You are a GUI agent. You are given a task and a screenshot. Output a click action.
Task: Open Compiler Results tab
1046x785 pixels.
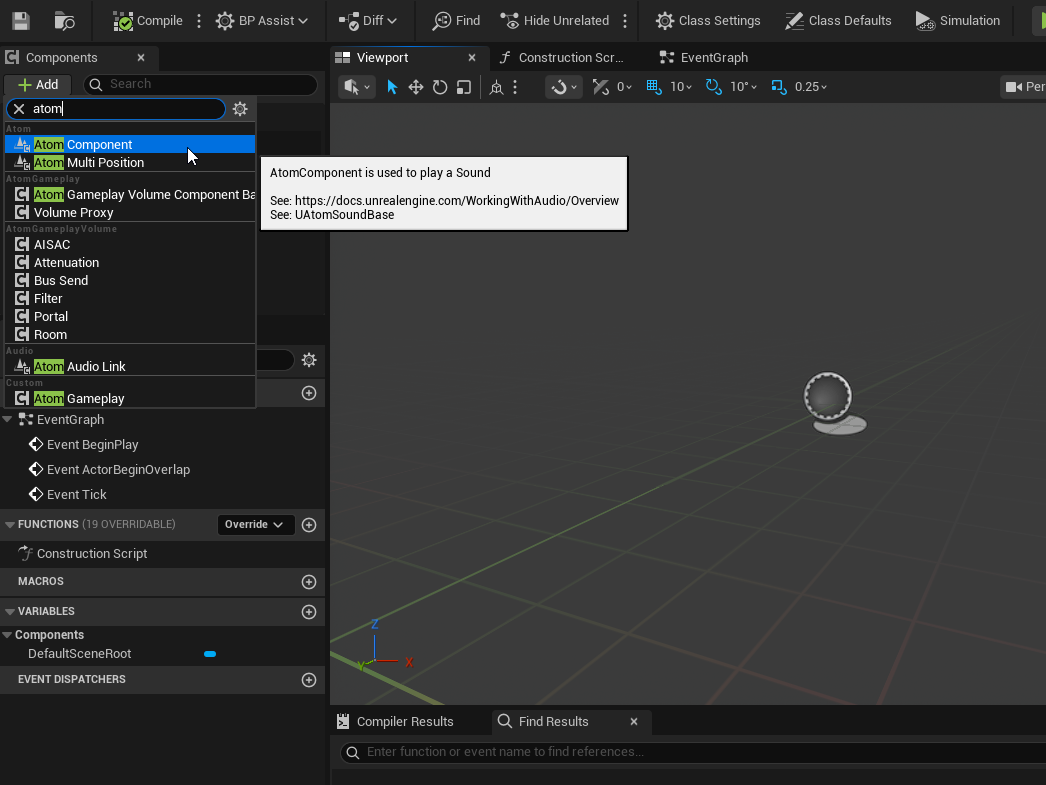click(395, 722)
